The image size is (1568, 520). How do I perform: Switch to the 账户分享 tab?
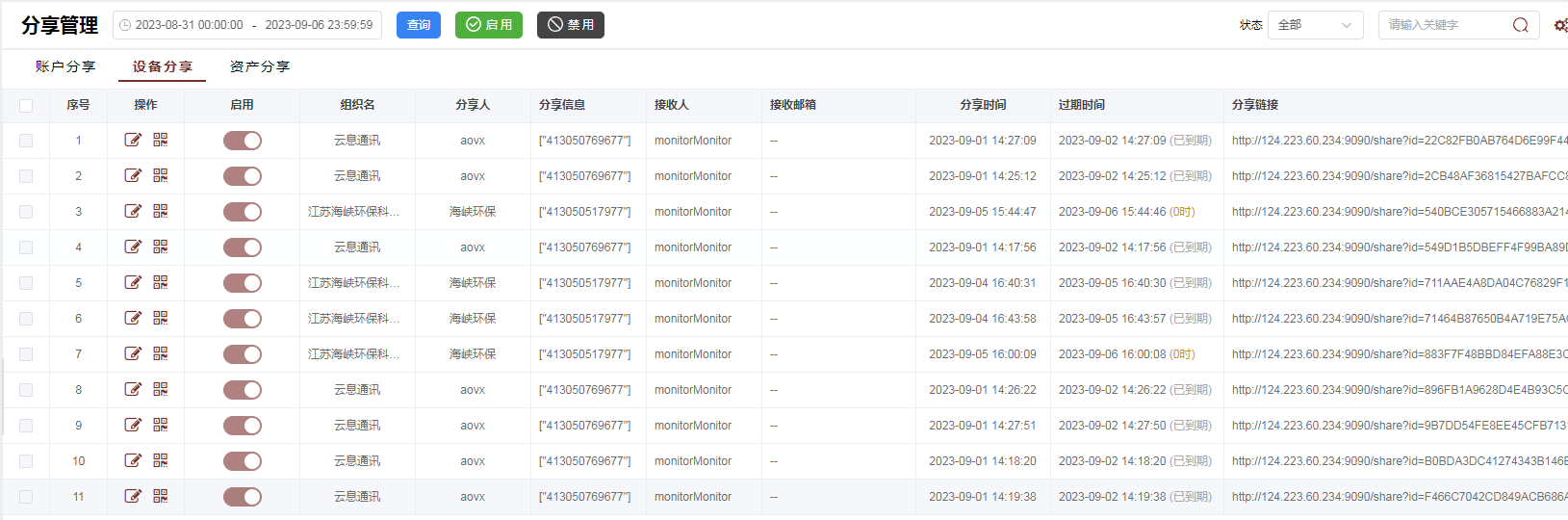click(x=65, y=66)
